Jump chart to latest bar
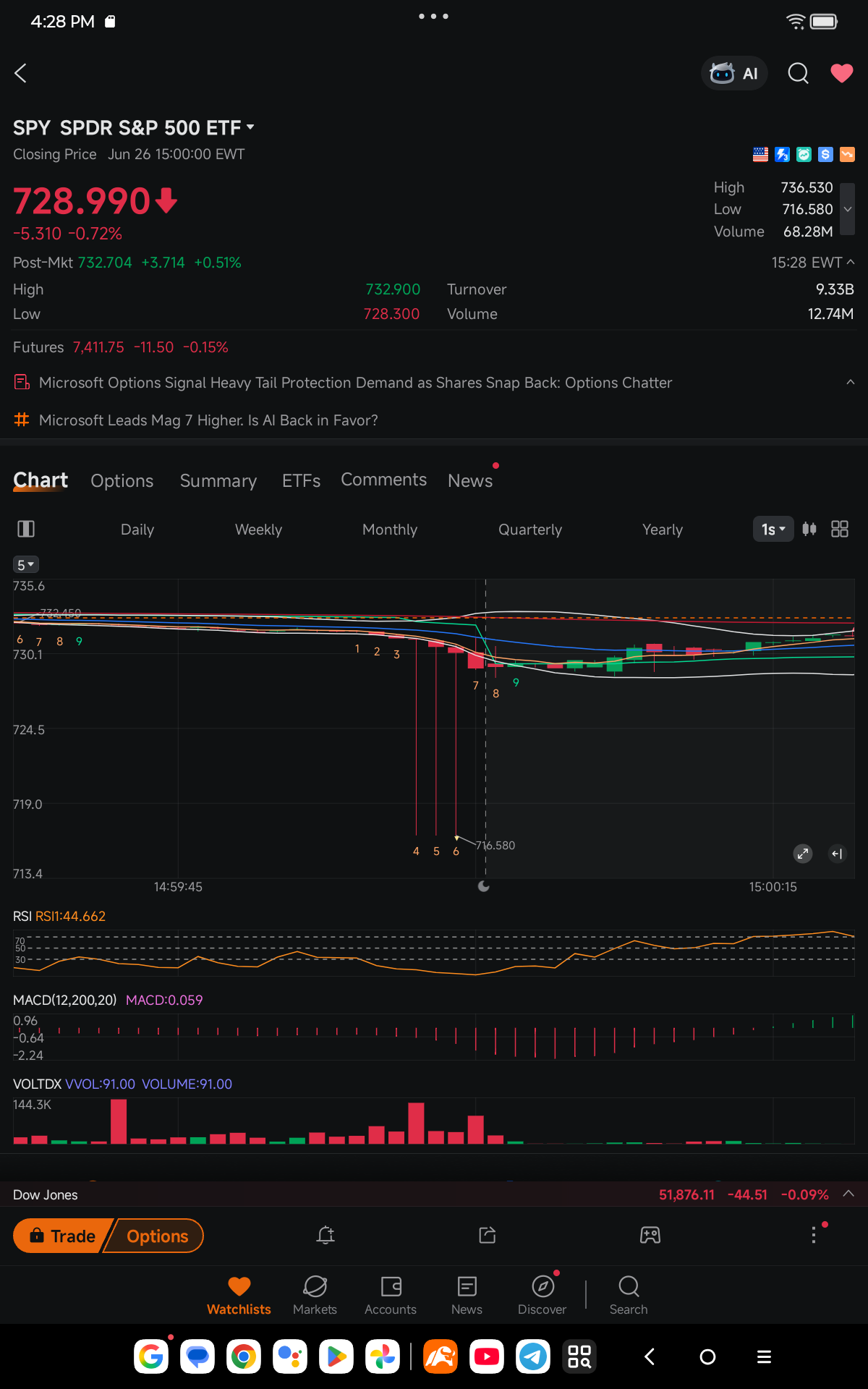868x1389 pixels. [x=837, y=854]
